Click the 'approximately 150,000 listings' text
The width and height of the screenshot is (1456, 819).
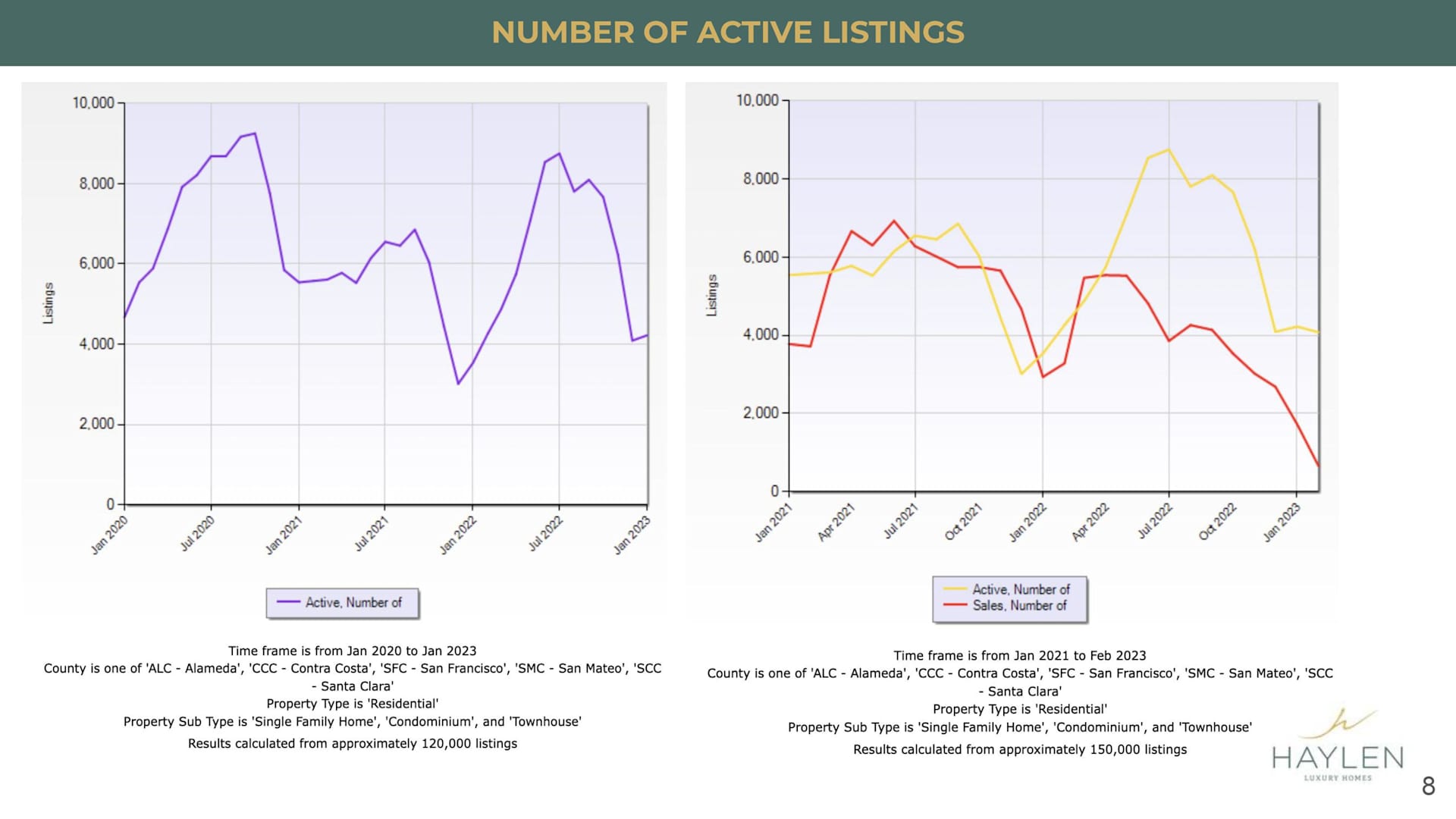1092,750
